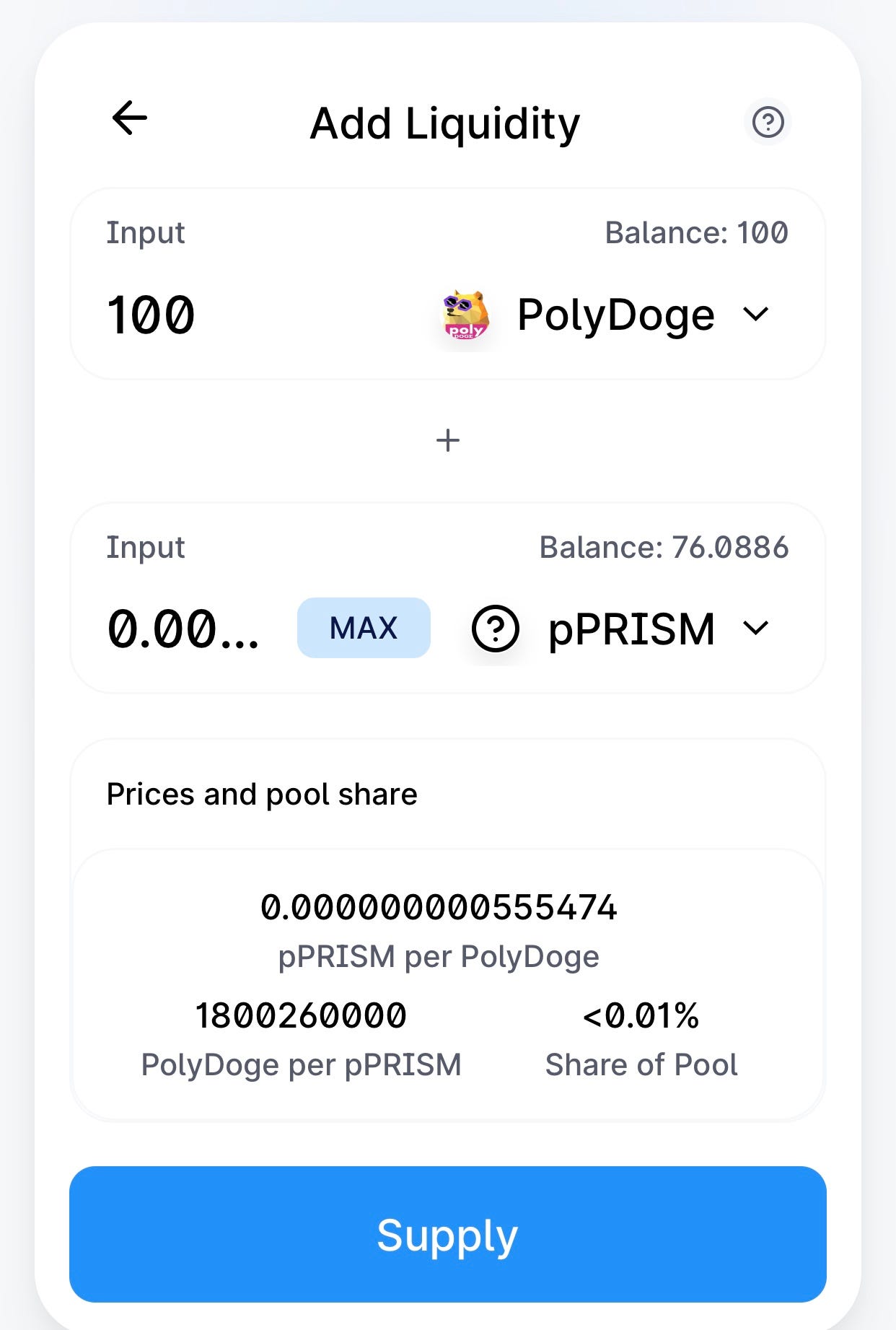Image resolution: width=896 pixels, height=1330 pixels.
Task: Click the Supply button
Action: (x=448, y=1235)
